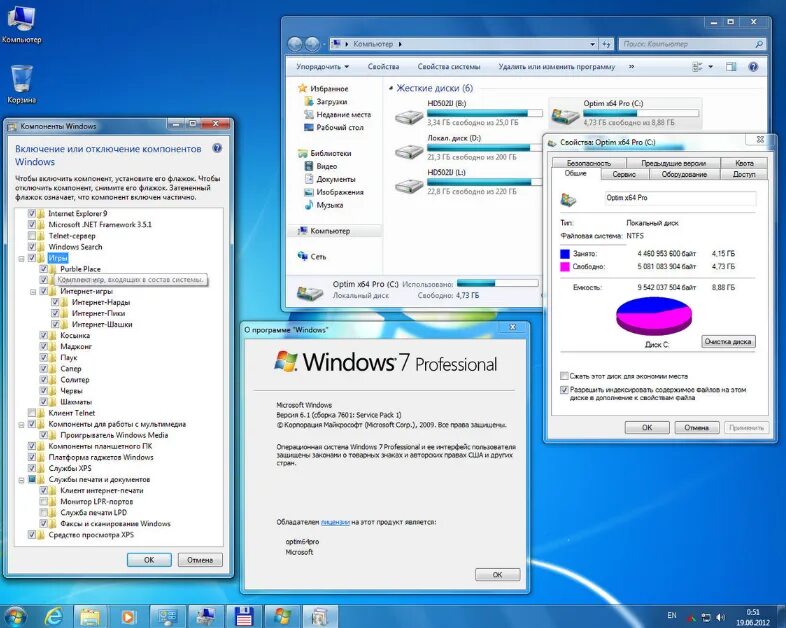Screen dimensions: 786x628
Task: Toggle Windows Search checkbox
Action: tap(32, 247)
